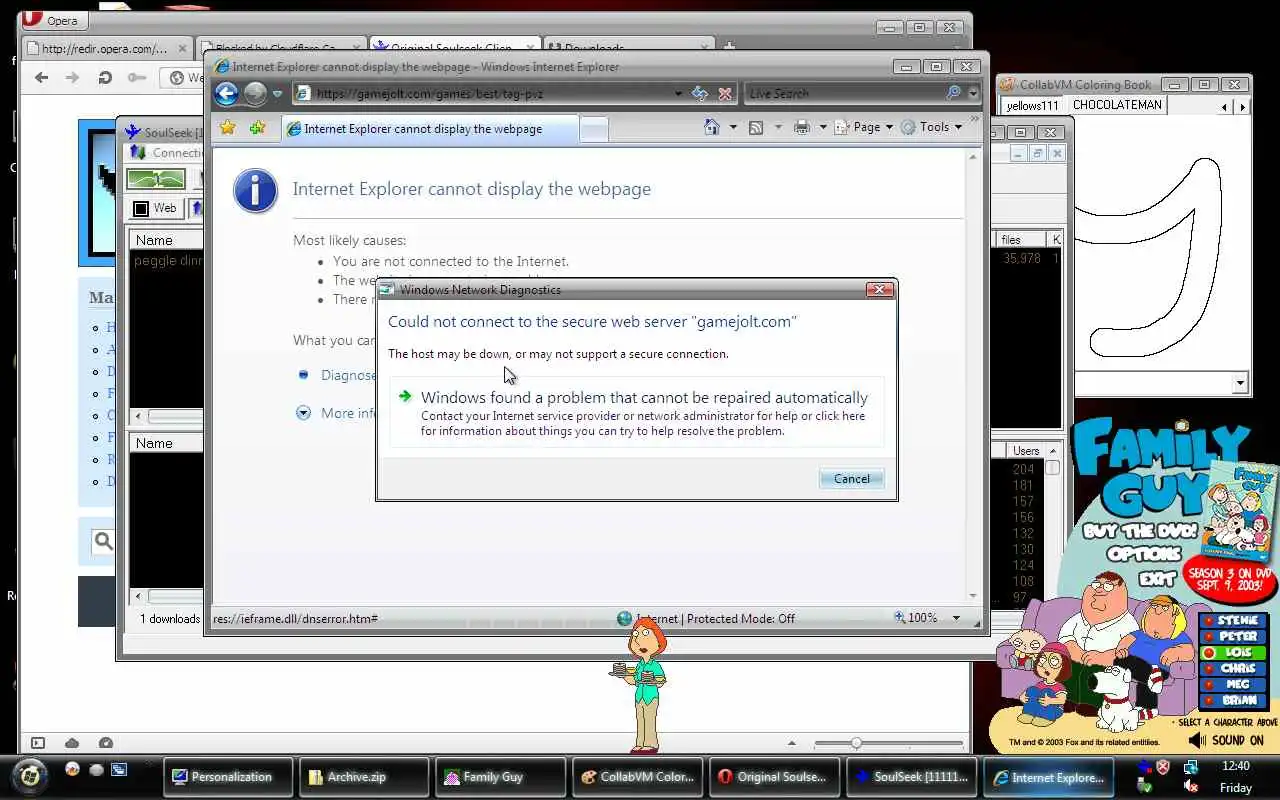Click Opera reload icon
This screenshot has height=800, width=1280.
[105, 77]
